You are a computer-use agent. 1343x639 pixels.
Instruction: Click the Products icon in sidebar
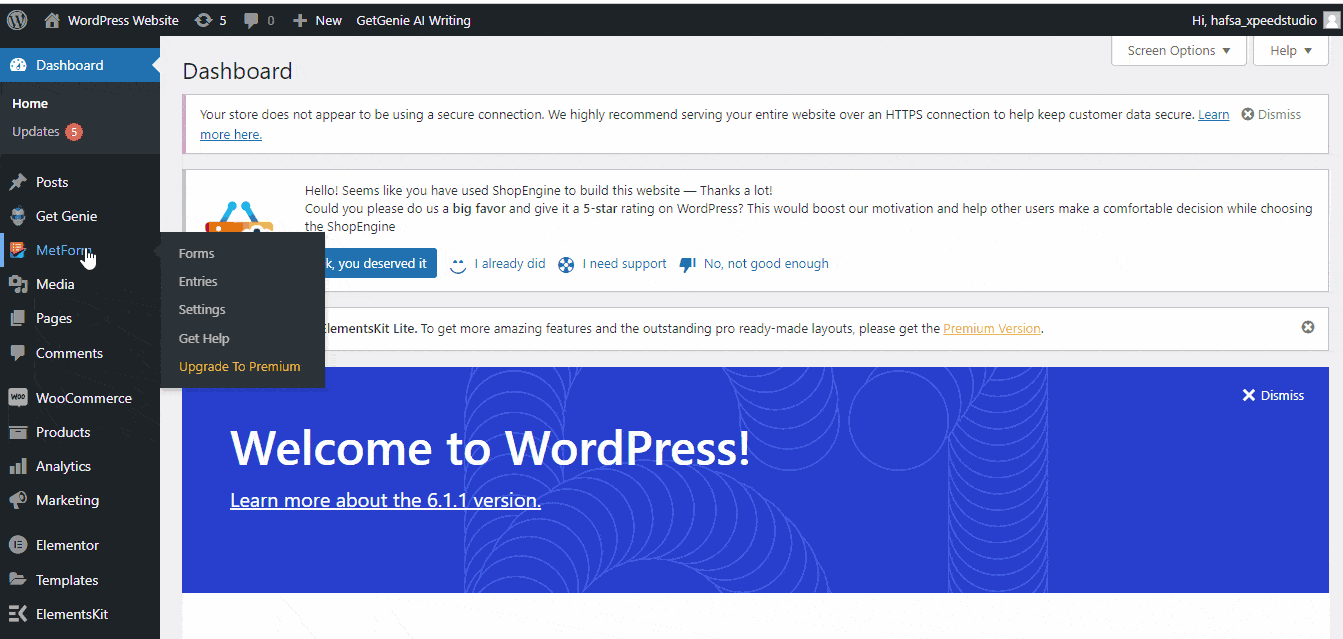coord(18,432)
